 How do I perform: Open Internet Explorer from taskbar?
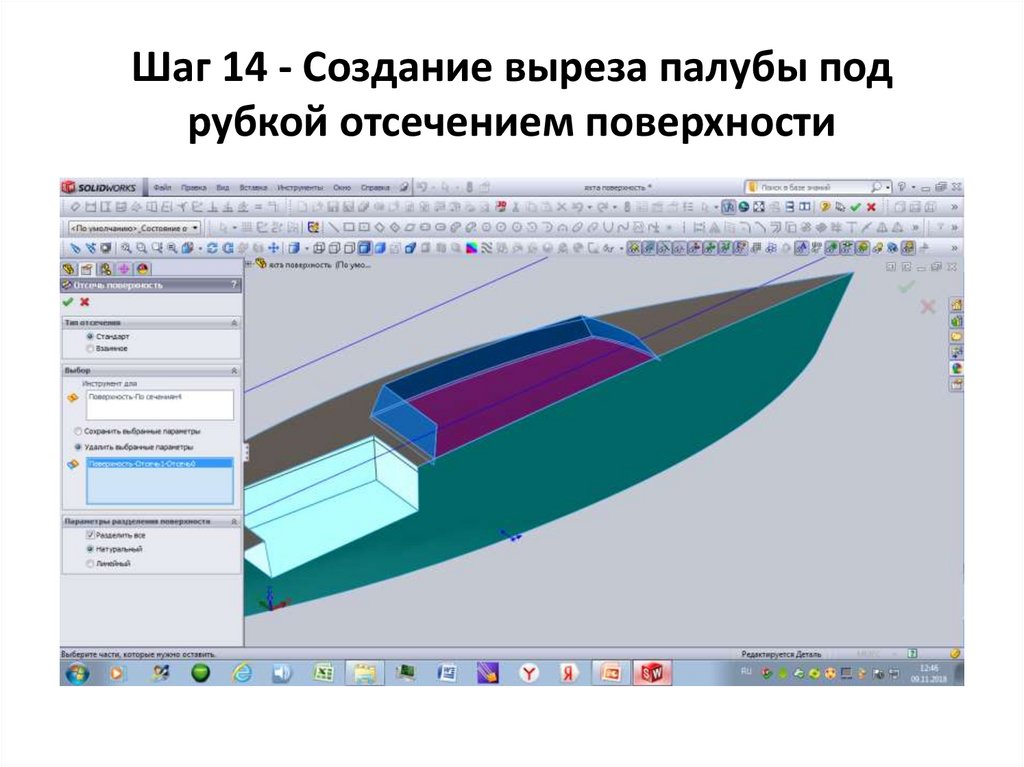(x=242, y=673)
